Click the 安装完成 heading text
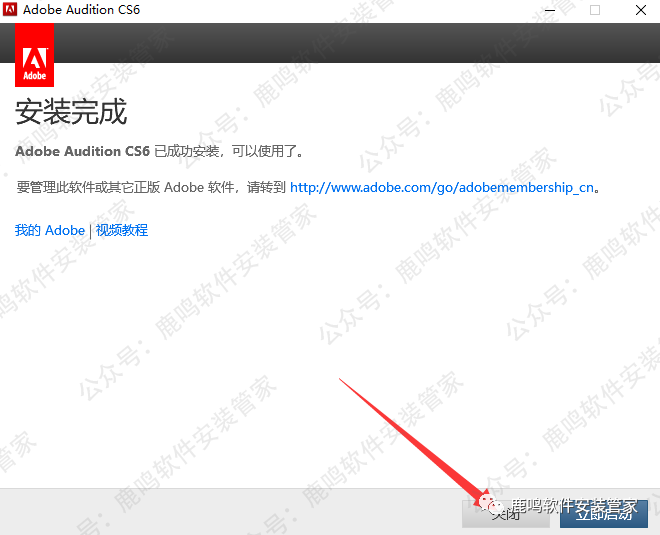The image size is (660, 535). [71, 112]
